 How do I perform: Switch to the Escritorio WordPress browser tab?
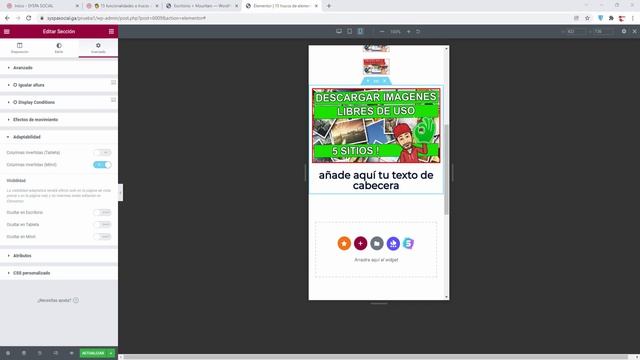(202, 6)
